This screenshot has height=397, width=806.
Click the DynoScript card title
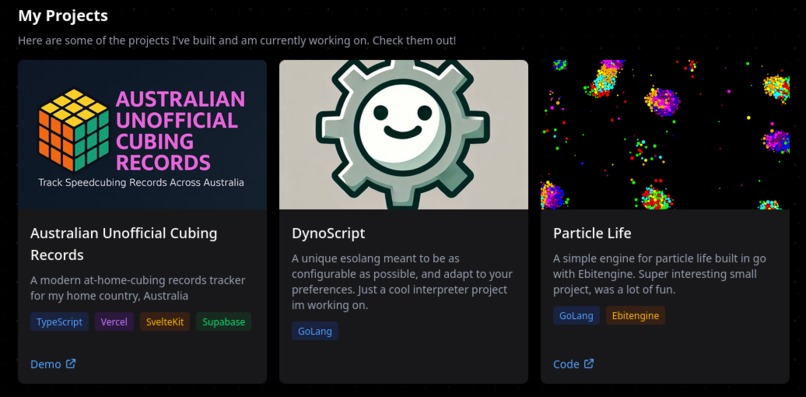(328, 233)
